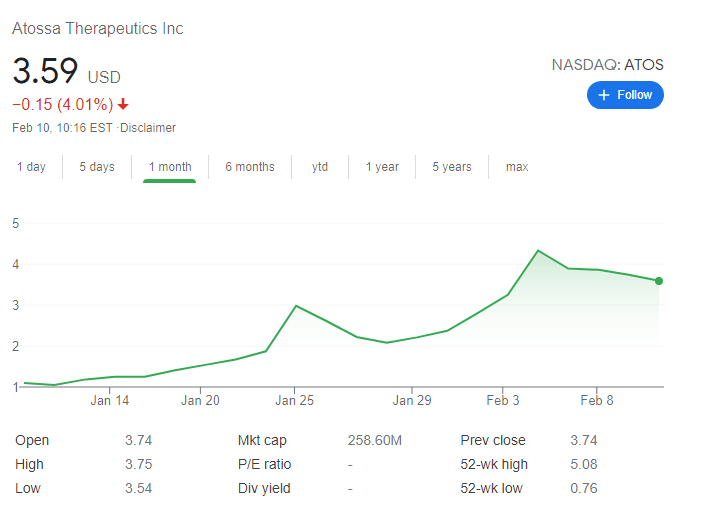Click the red down arrow price indicator
Image resolution: width=707 pixels, height=516 pixels.
coord(123,104)
